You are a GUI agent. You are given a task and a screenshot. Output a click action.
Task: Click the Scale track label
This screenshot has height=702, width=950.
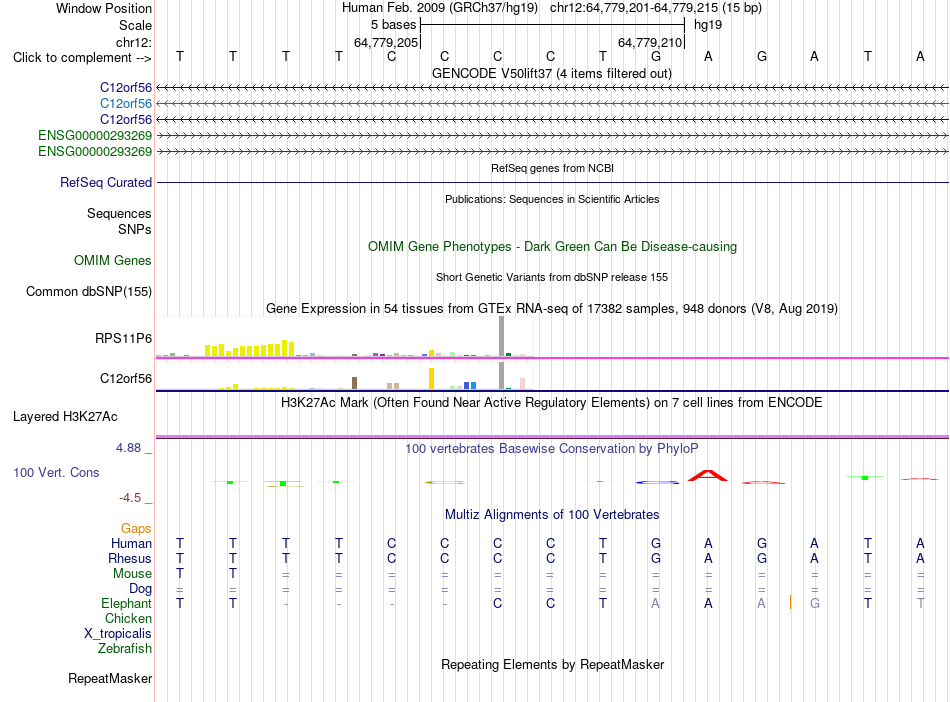tap(135, 25)
